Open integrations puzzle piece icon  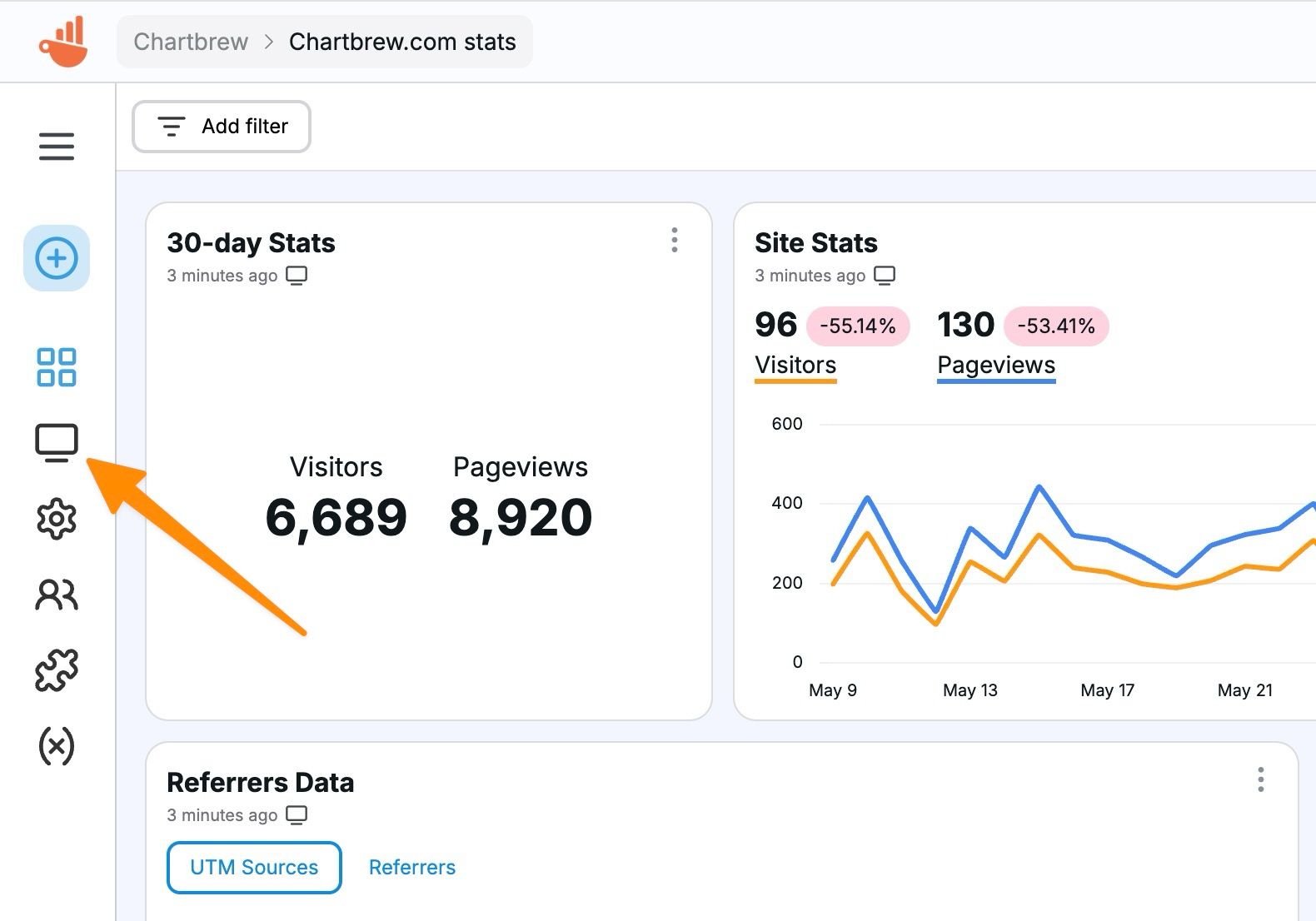click(x=57, y=670)
